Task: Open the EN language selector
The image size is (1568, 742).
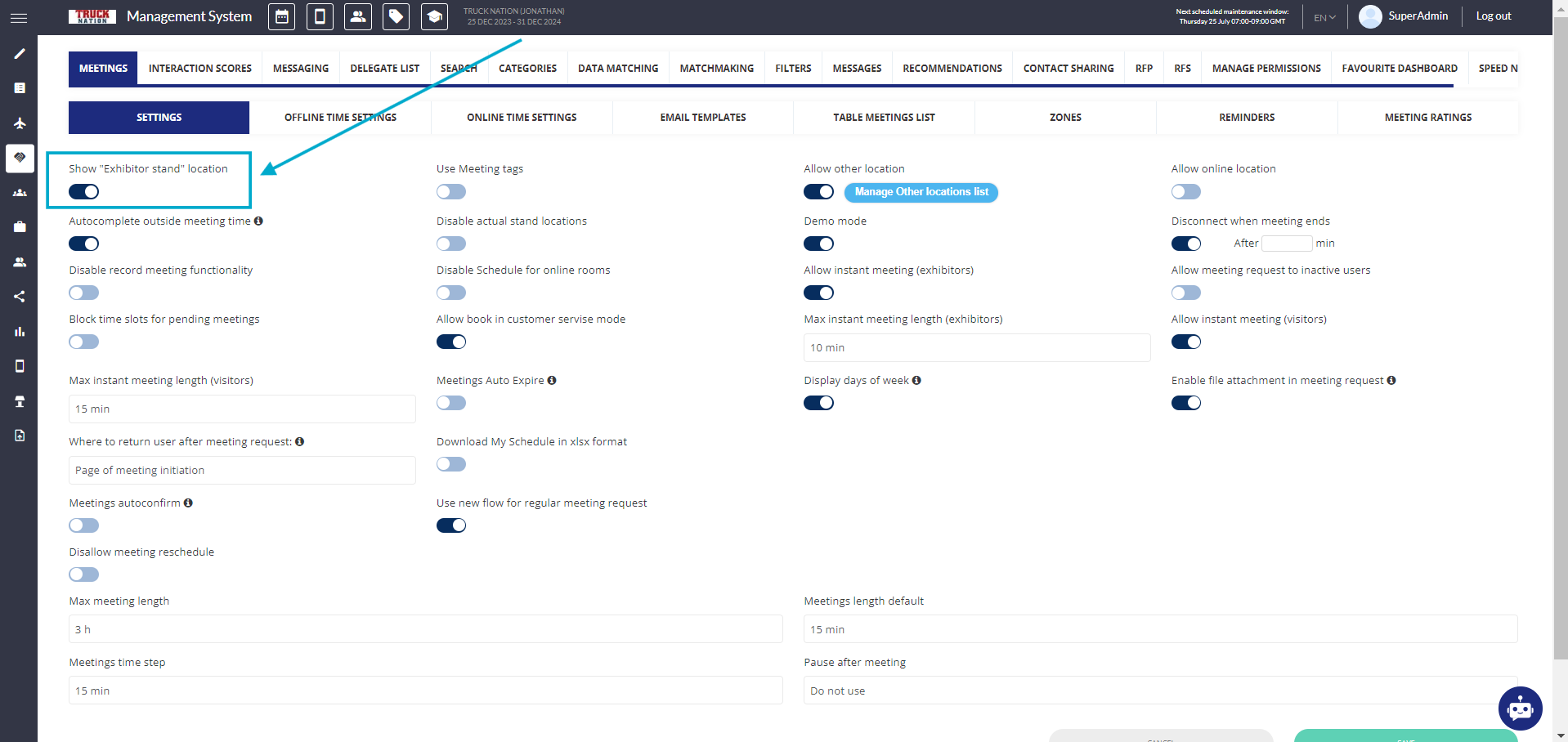Action: click(x=1324, y=17)
